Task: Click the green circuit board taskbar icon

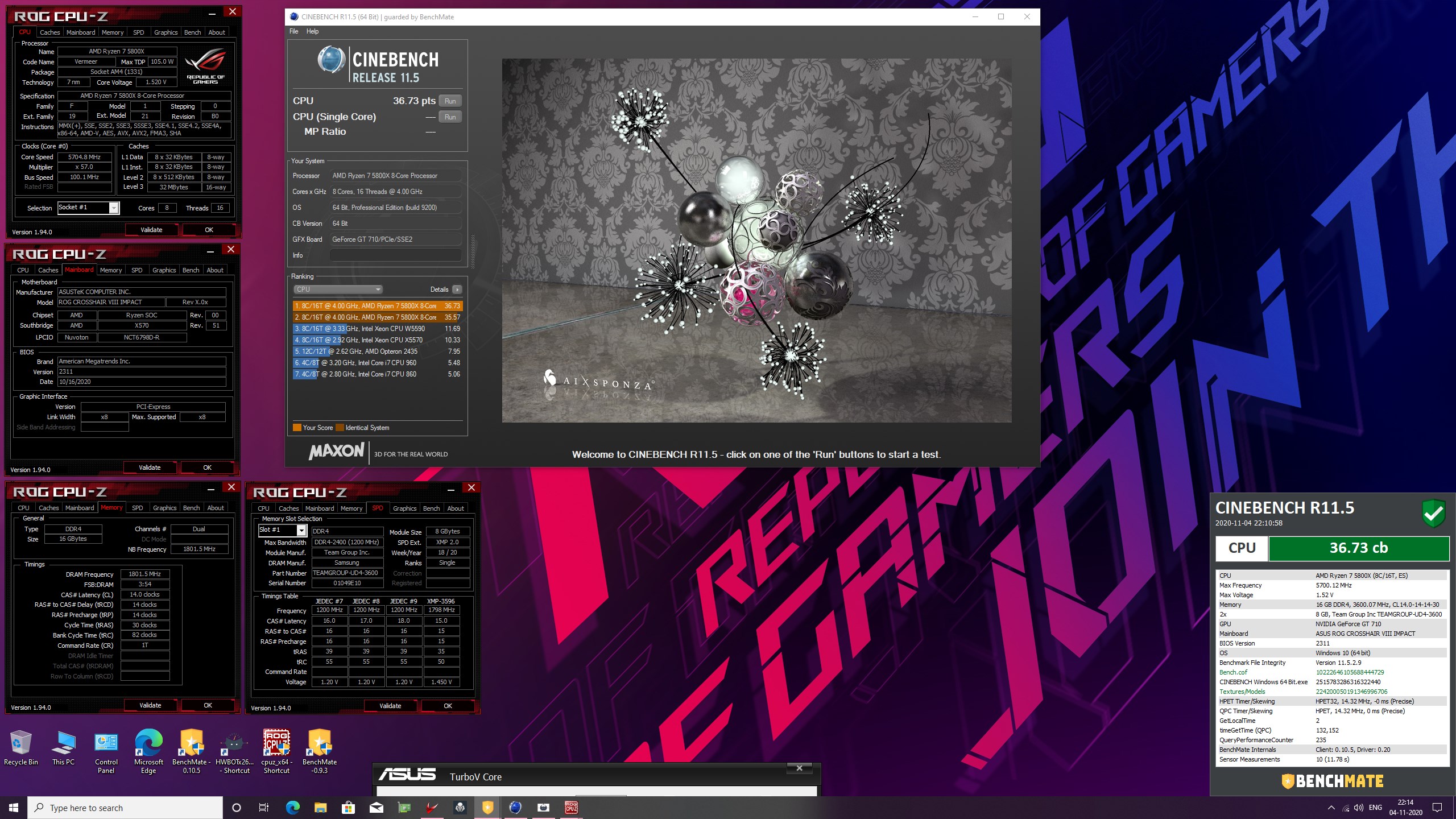Action: coord(404,808)
